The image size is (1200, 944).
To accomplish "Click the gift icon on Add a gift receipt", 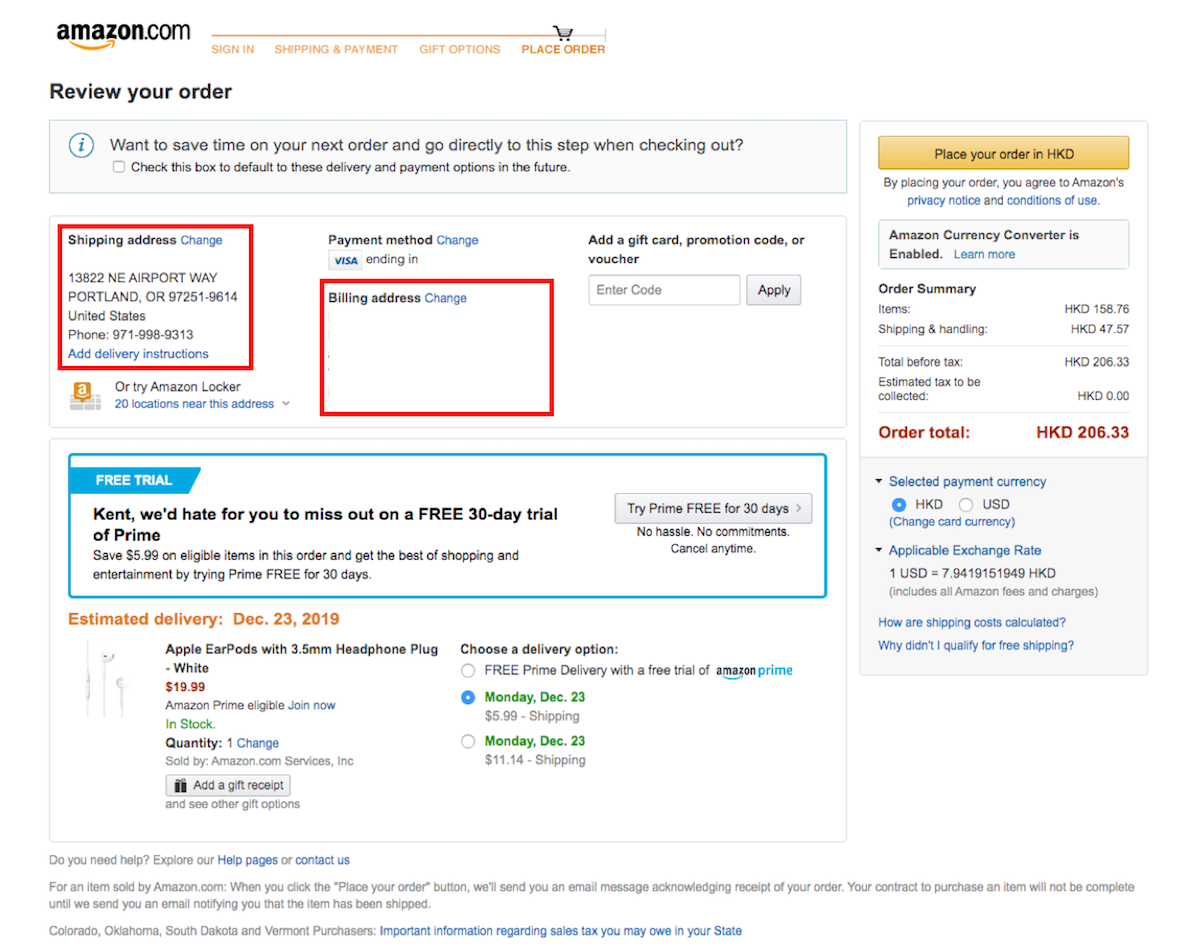I will point(180,786).
